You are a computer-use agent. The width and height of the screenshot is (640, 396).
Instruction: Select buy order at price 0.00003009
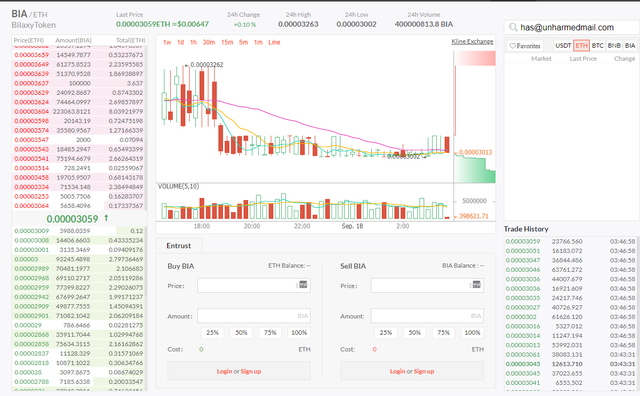[79, 231]
